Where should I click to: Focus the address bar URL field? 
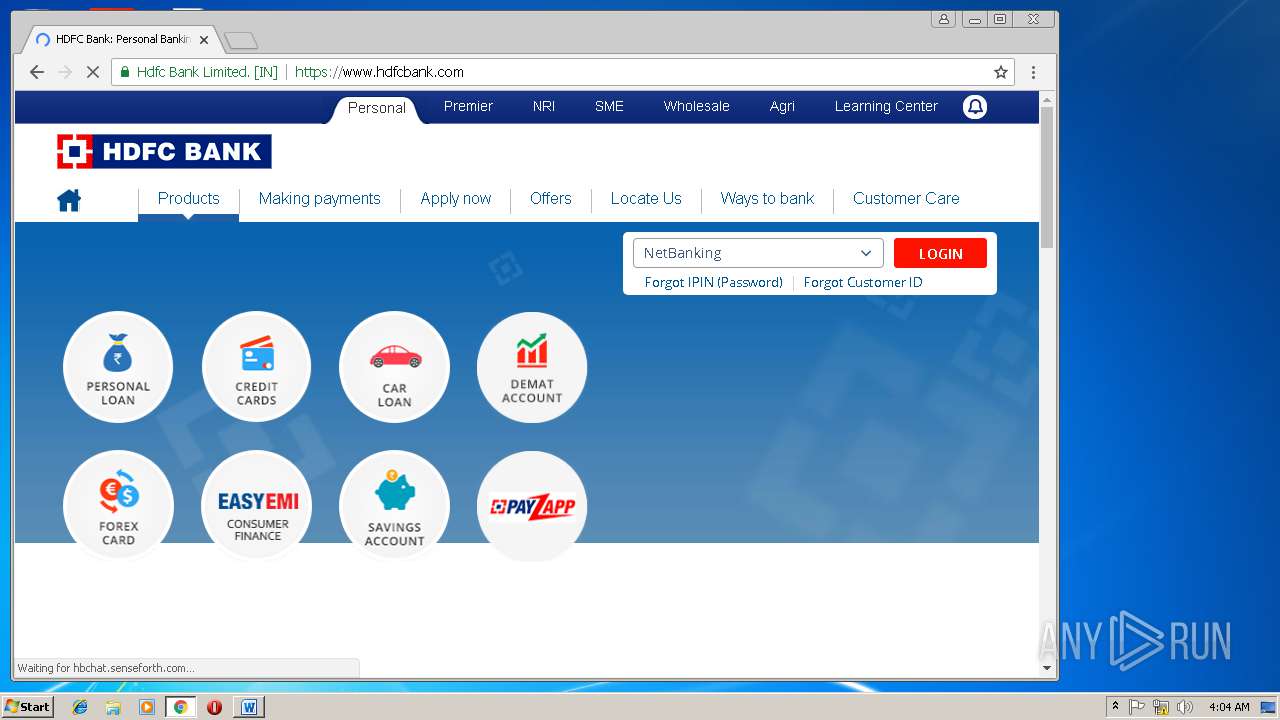point(640,72)
